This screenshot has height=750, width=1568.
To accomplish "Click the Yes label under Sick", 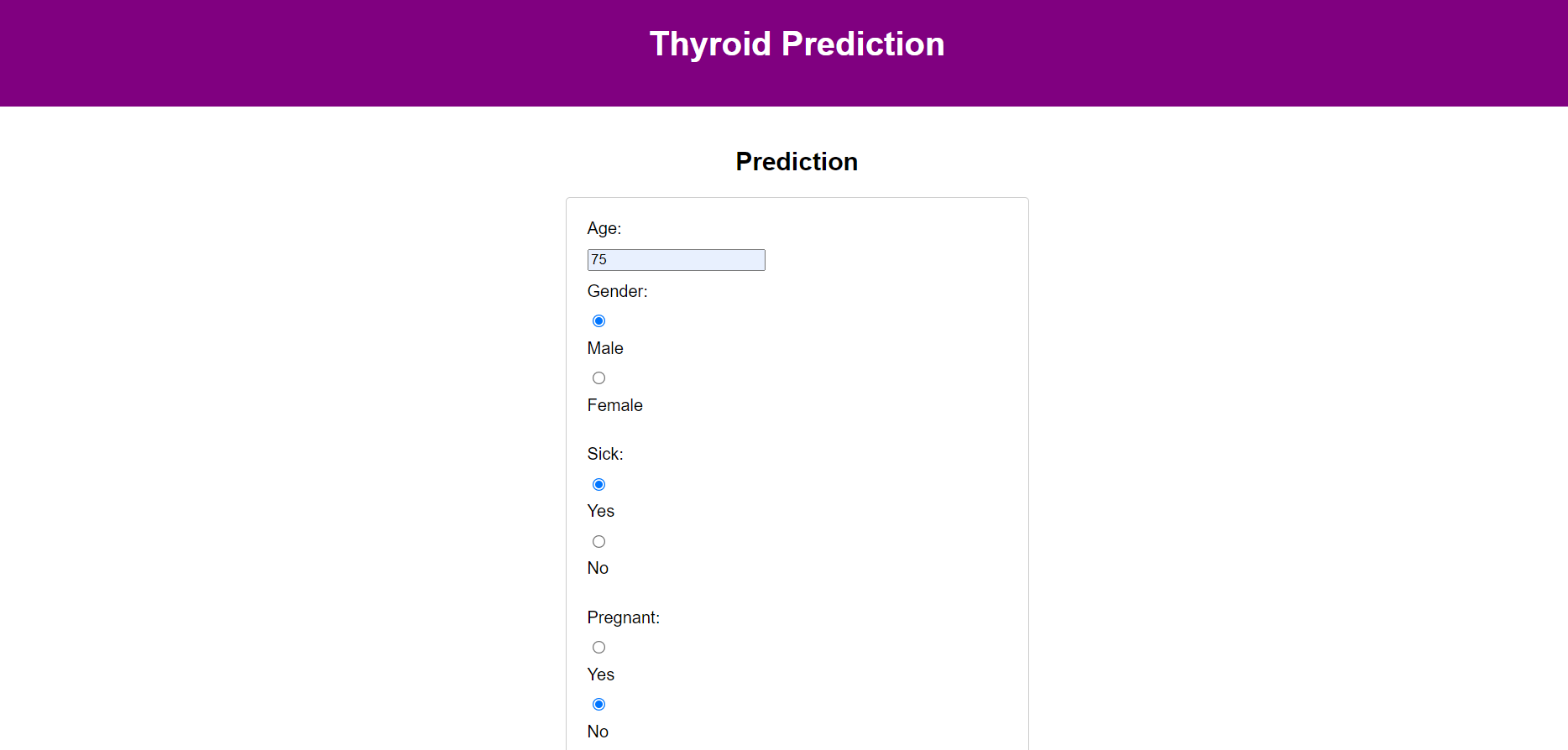I will click(x=601, y=511).
